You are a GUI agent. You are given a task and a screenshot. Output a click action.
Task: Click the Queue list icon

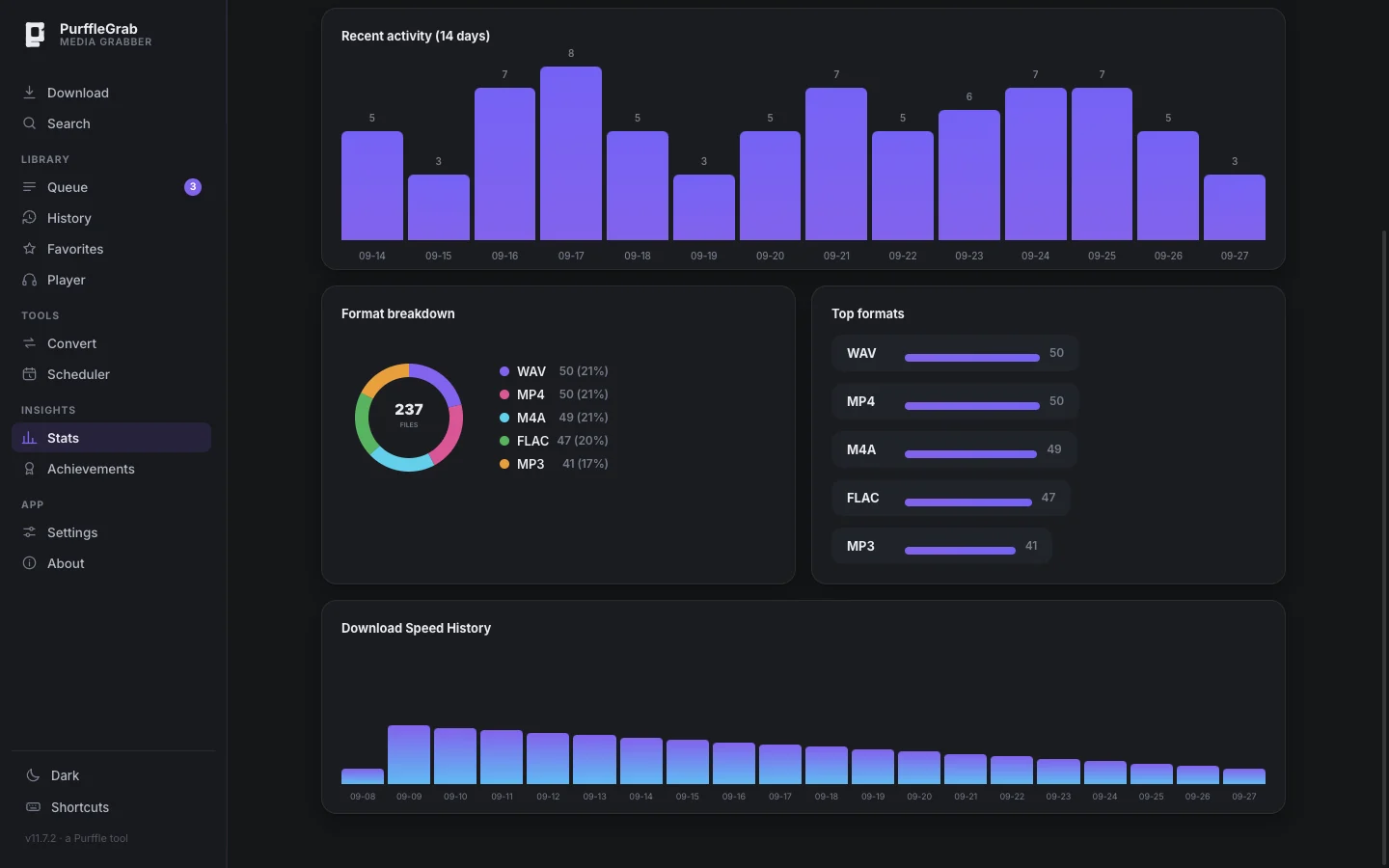[x=30, y=187]
